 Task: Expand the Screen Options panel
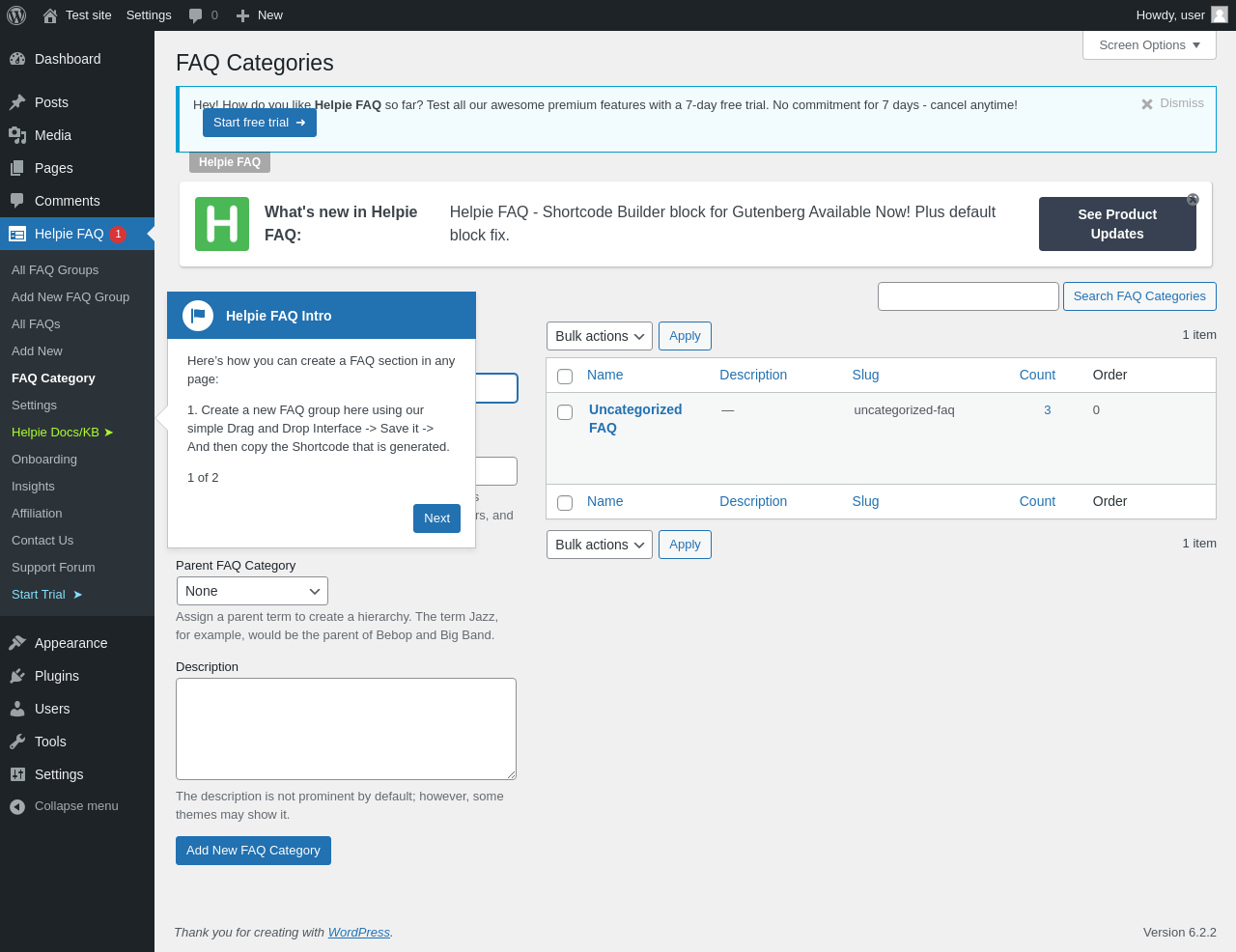pos(1149,44)
